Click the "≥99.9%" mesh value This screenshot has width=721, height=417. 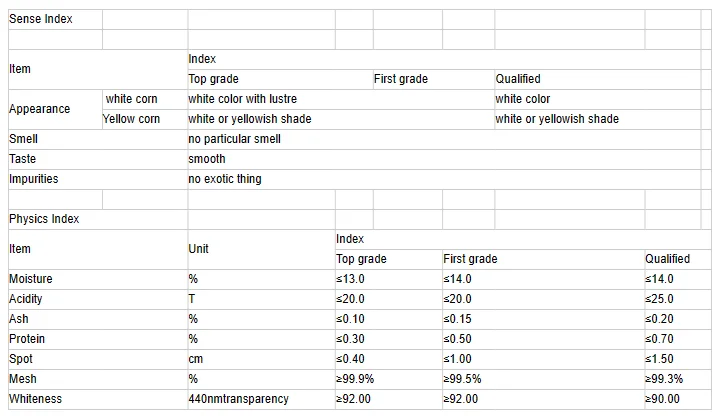(x=355, y=379)
